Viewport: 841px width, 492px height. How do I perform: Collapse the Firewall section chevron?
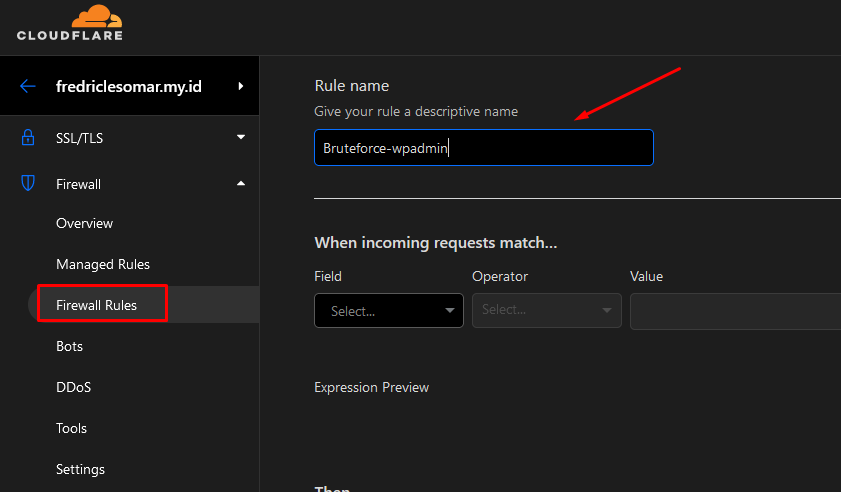coord(241,184)
